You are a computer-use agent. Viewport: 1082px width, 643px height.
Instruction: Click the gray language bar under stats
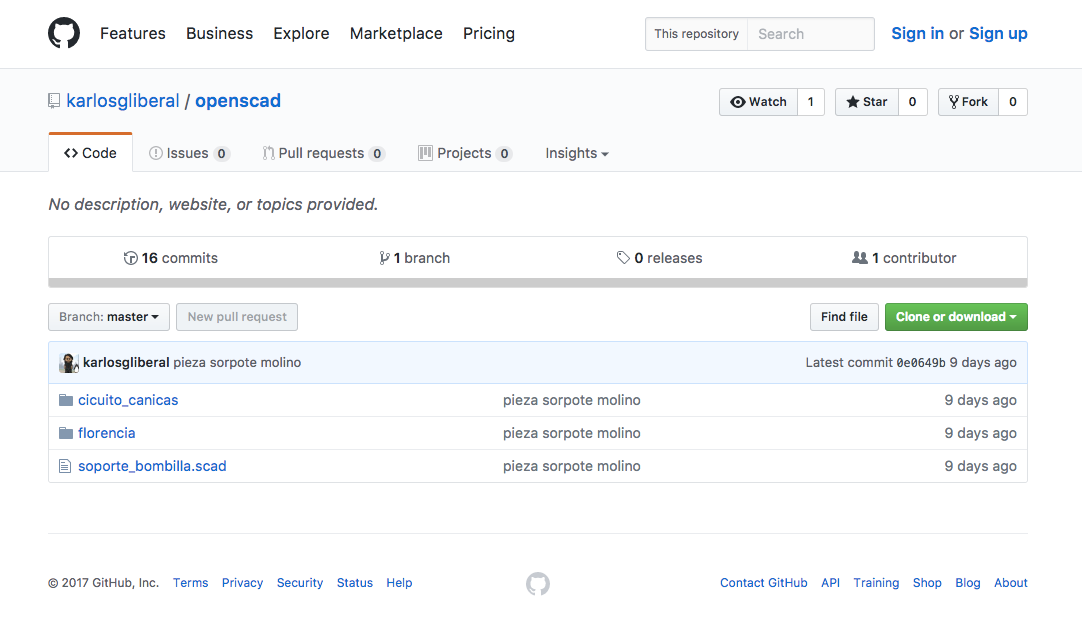[538, 283]
